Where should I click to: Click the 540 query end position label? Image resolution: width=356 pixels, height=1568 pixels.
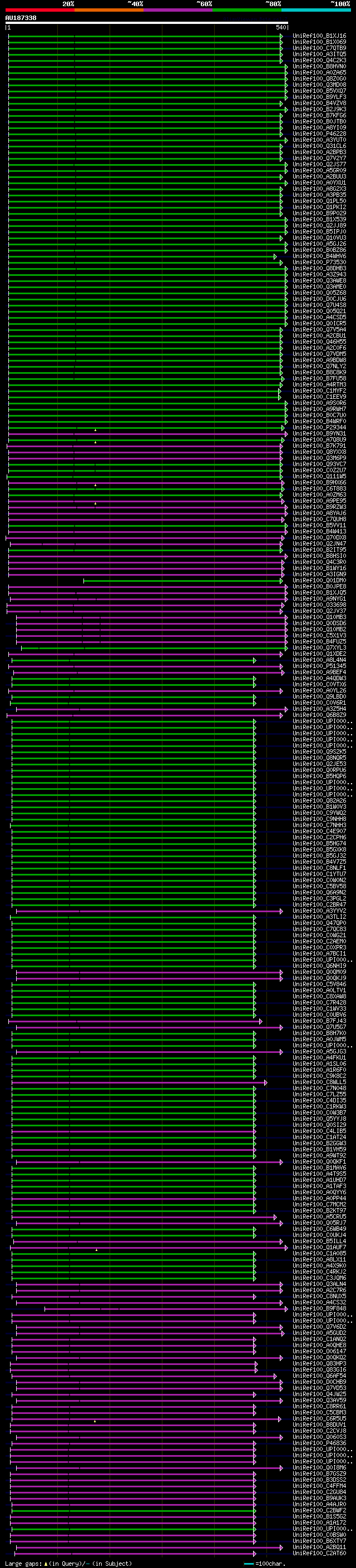(x=280, y=28)
